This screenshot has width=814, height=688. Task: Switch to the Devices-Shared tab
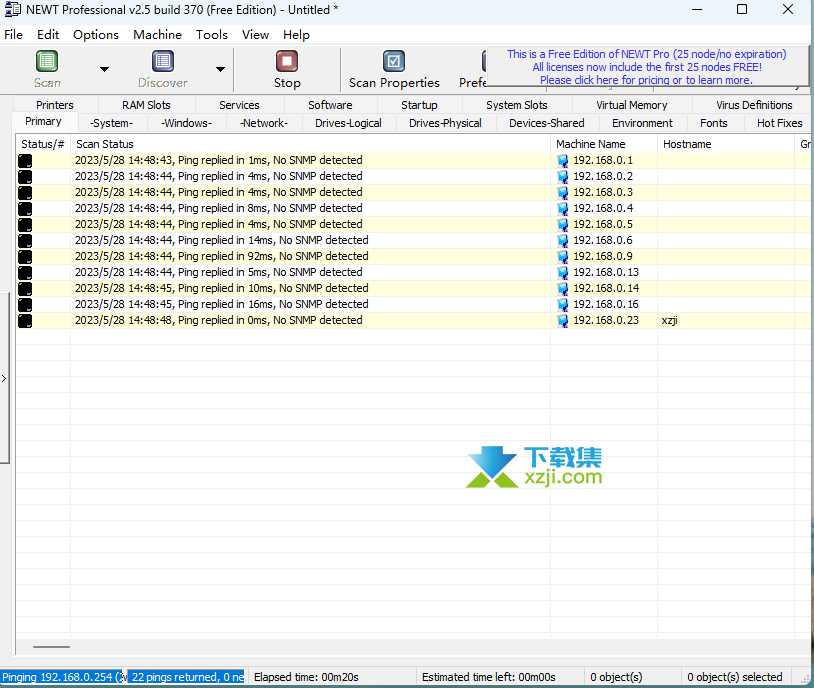547,123
